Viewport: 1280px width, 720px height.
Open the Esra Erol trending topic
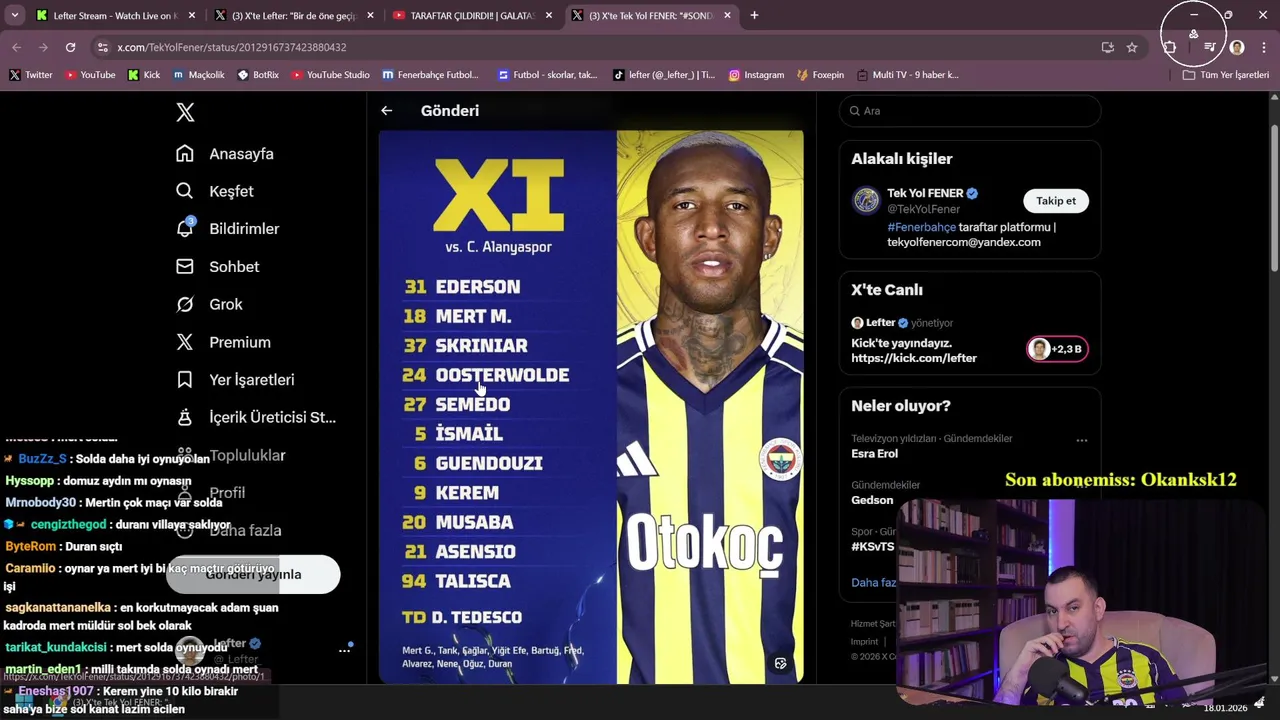874,454
